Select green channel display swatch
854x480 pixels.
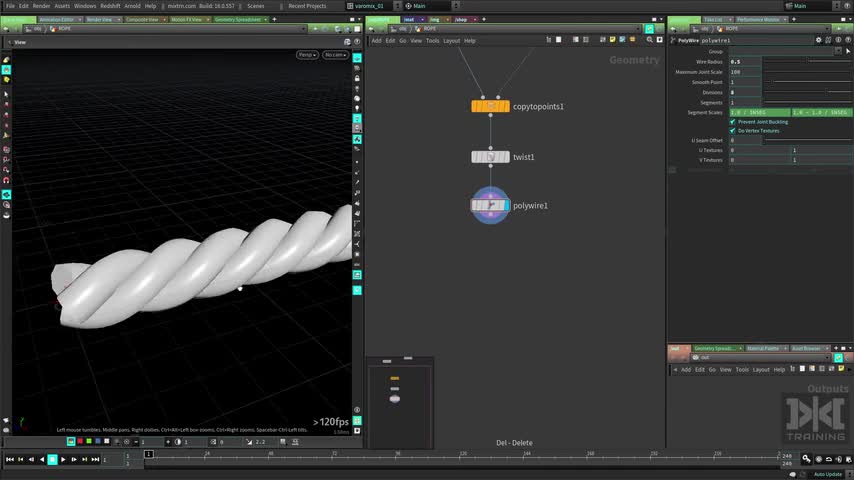89,441
